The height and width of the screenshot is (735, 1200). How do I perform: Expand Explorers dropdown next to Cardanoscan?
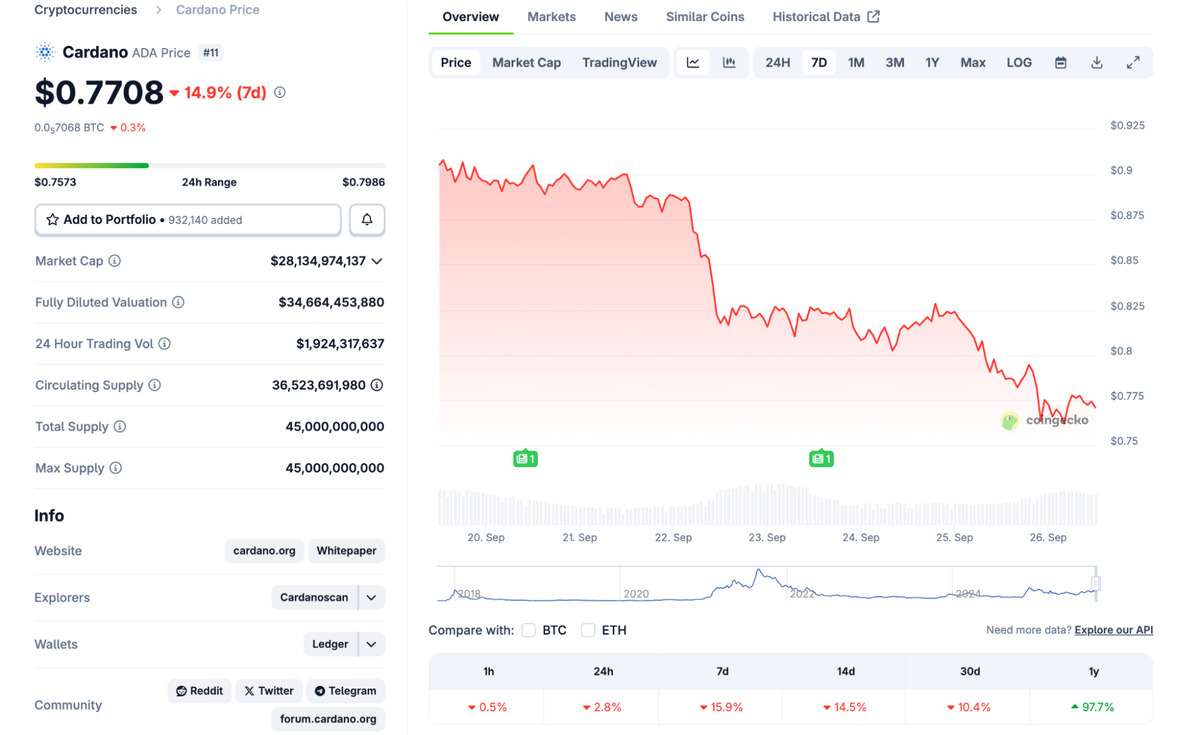pos(371,598)
